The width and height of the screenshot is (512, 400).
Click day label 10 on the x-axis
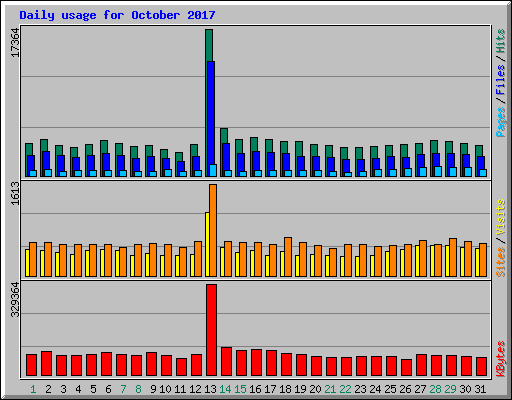(165, 389)
